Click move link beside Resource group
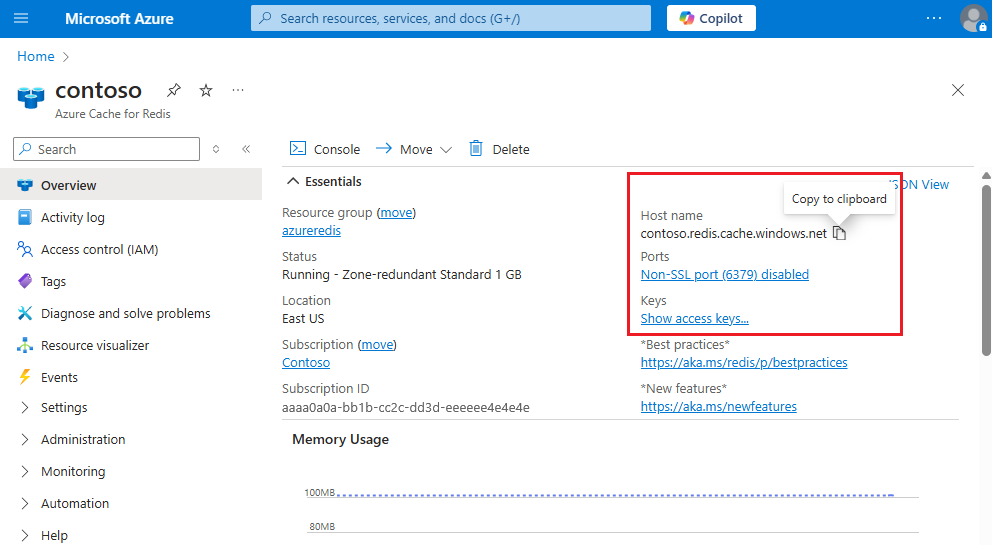This screenshot has height=545, width=992. pos(397,213)
